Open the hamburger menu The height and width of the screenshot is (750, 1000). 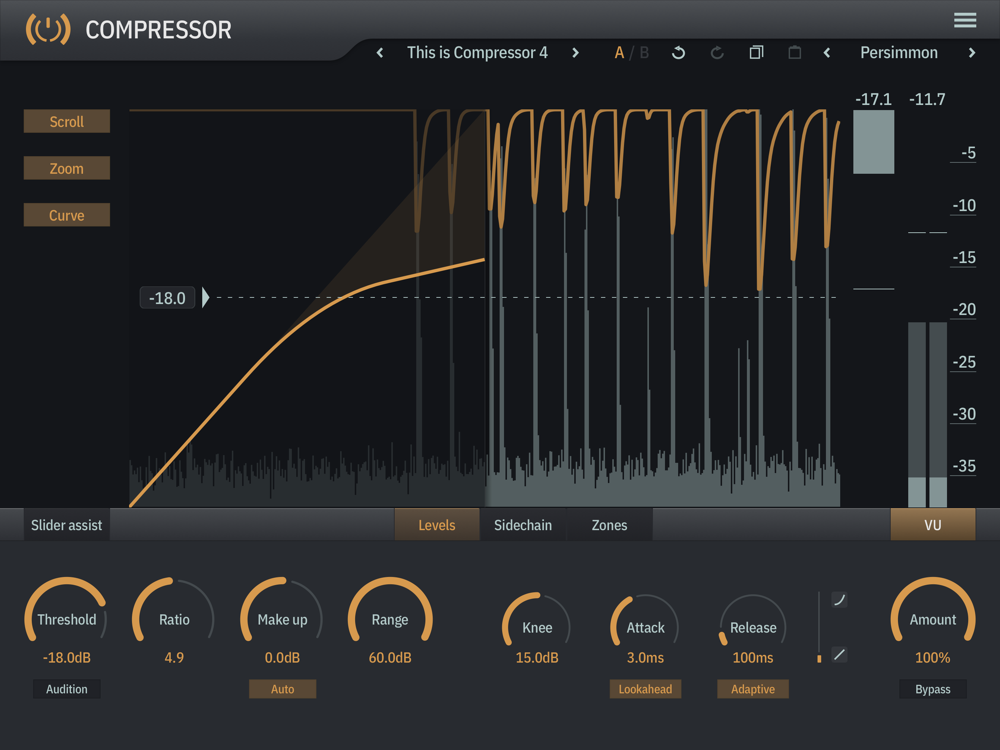click(x=964, y=20)
